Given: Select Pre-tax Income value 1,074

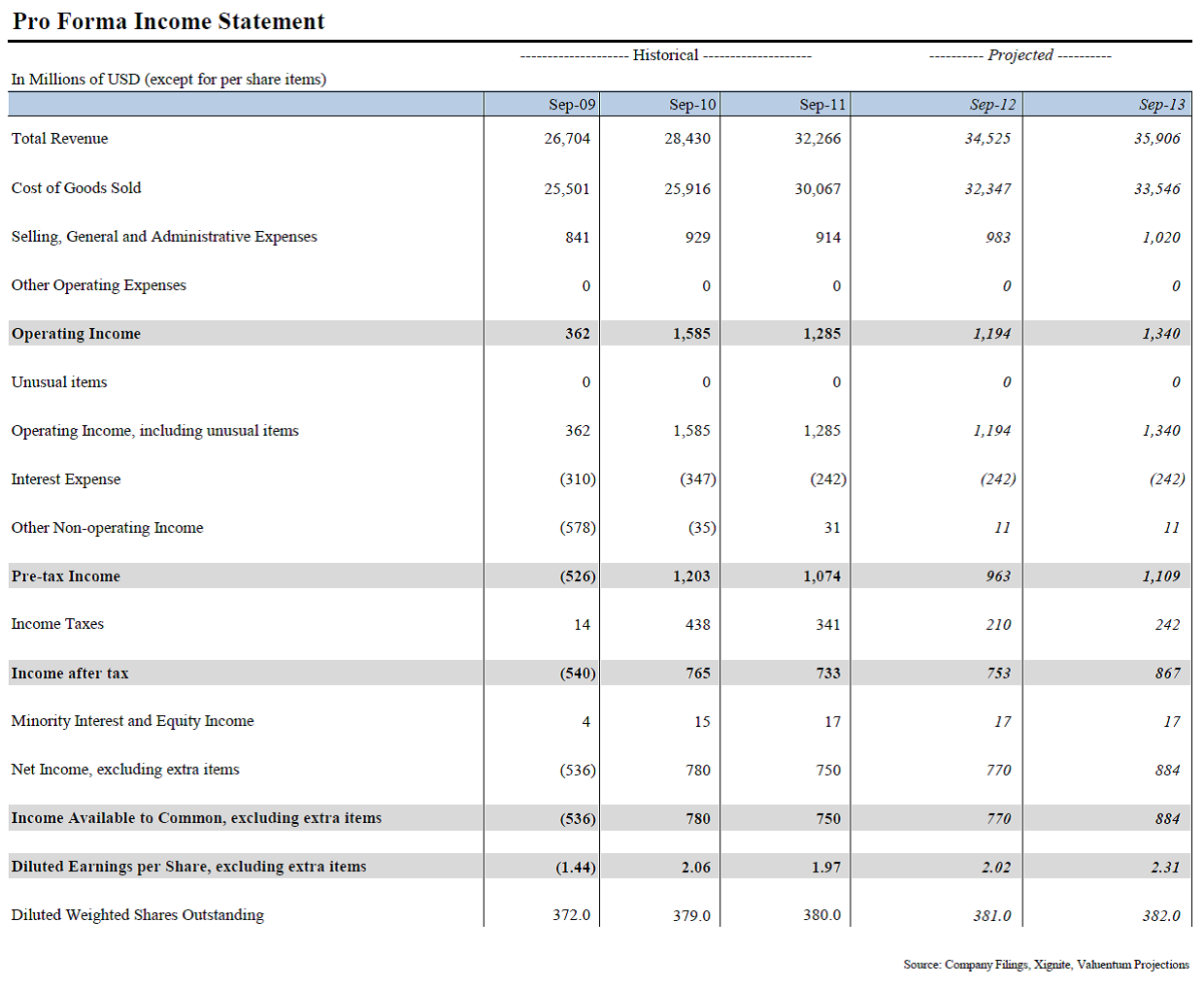Looking at the screenshot, I should pos(822,576).
